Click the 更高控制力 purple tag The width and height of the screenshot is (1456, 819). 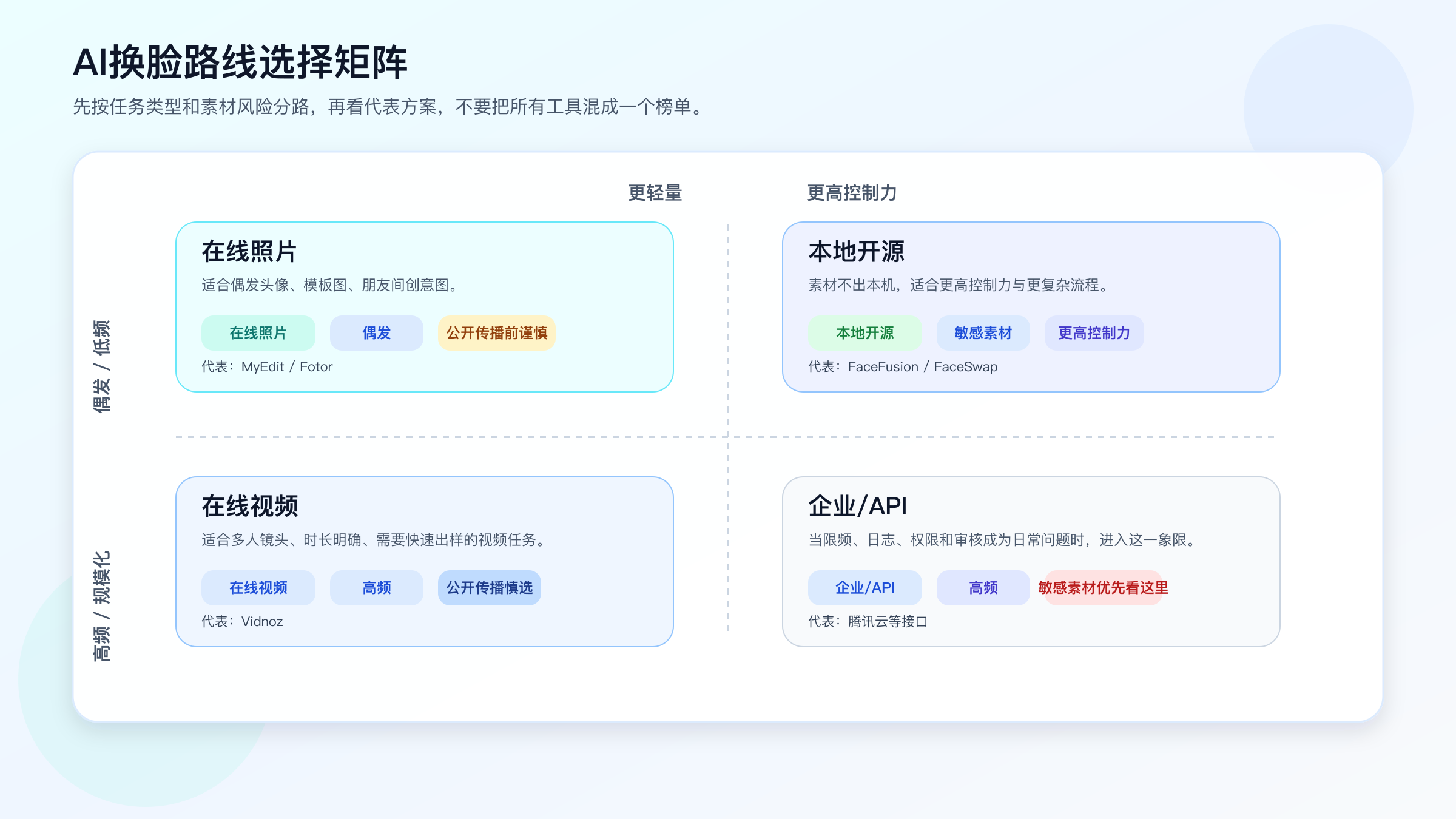[x=1094, y=333]
